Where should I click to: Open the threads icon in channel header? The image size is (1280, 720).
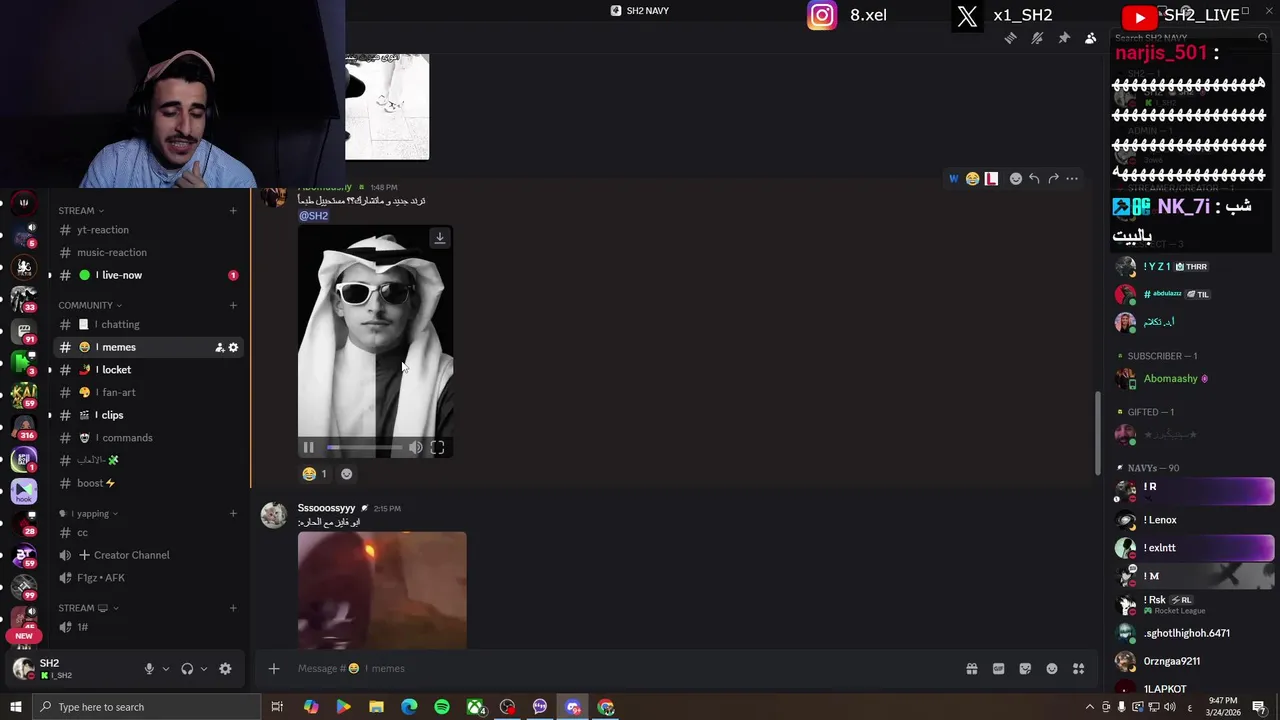tap(1011, 38)
